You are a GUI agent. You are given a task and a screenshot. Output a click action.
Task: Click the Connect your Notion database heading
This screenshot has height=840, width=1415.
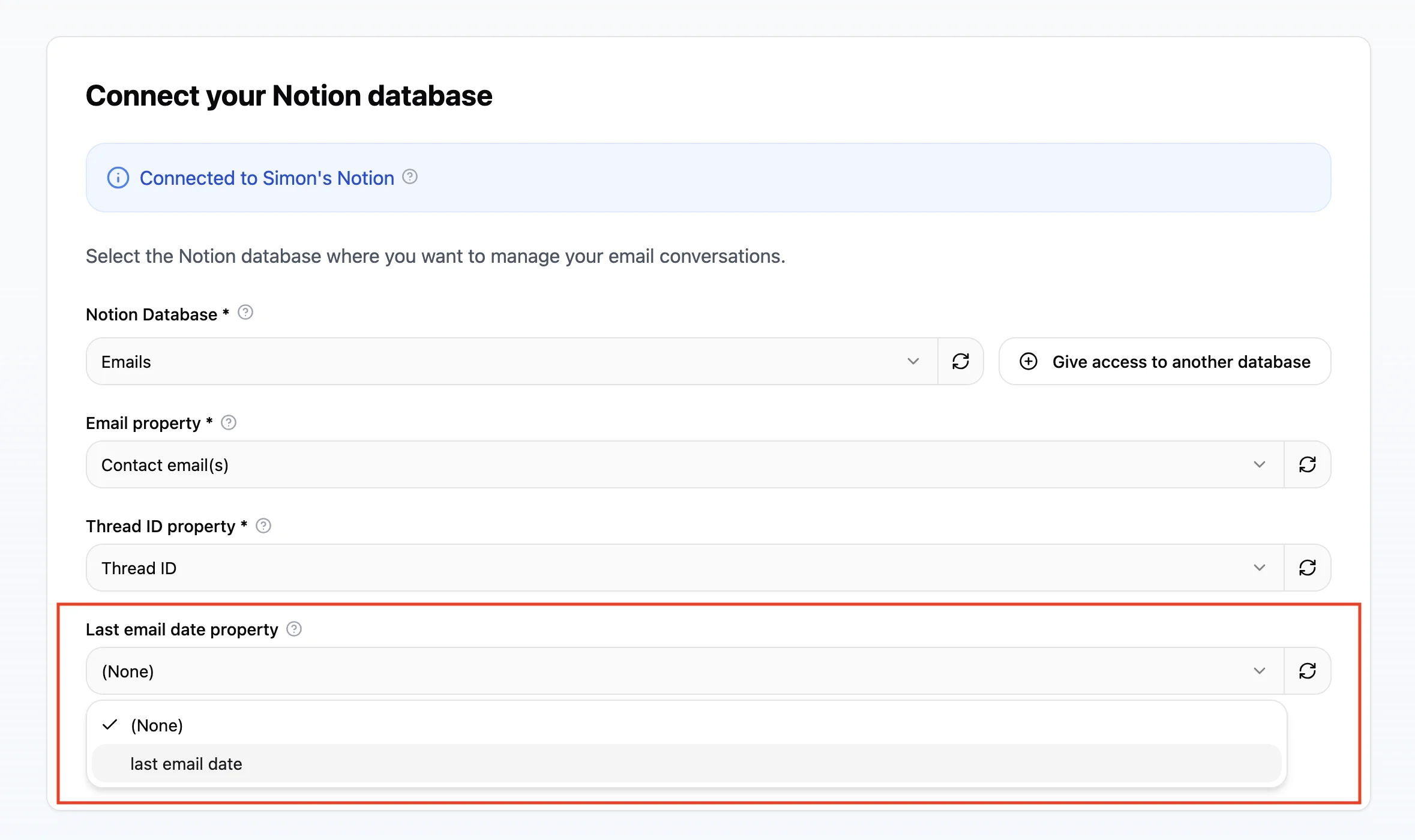tap(289, 96)
